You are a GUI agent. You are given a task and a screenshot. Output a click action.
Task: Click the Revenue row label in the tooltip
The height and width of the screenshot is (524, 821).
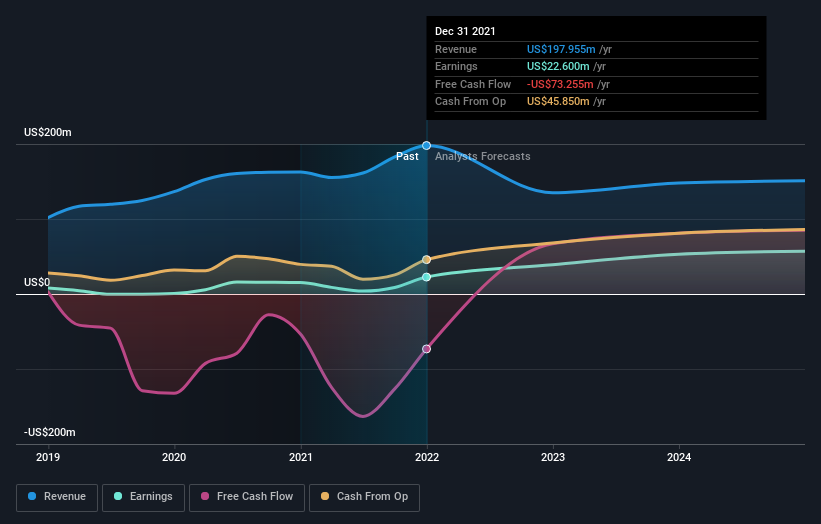[x=456, y=49]
